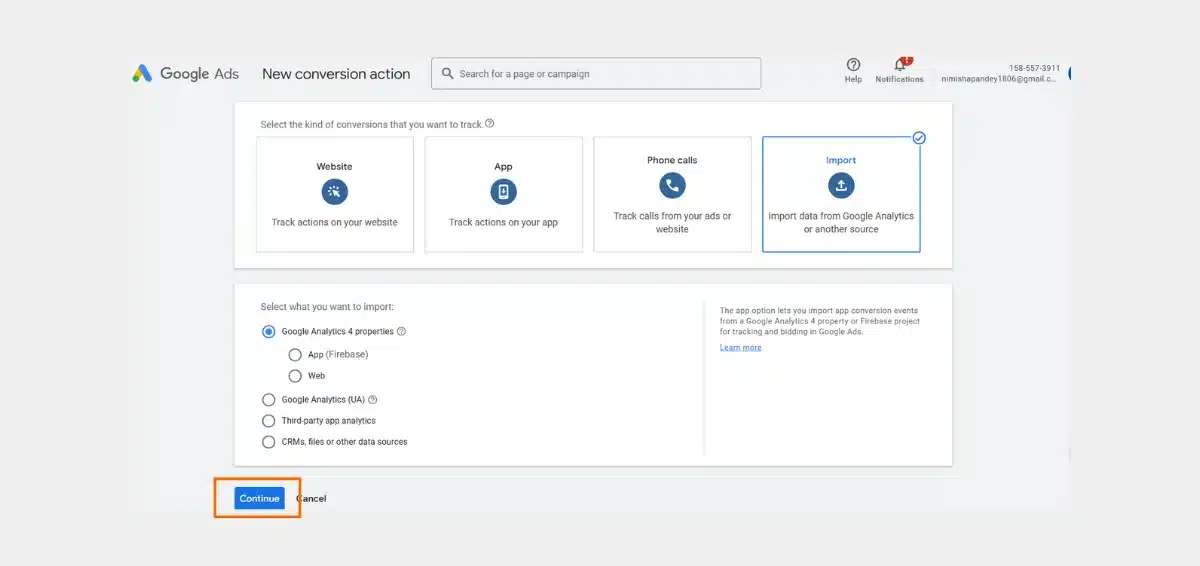Choose the Import conversion card
This screenshot has width=1200, height=566.
841,194
